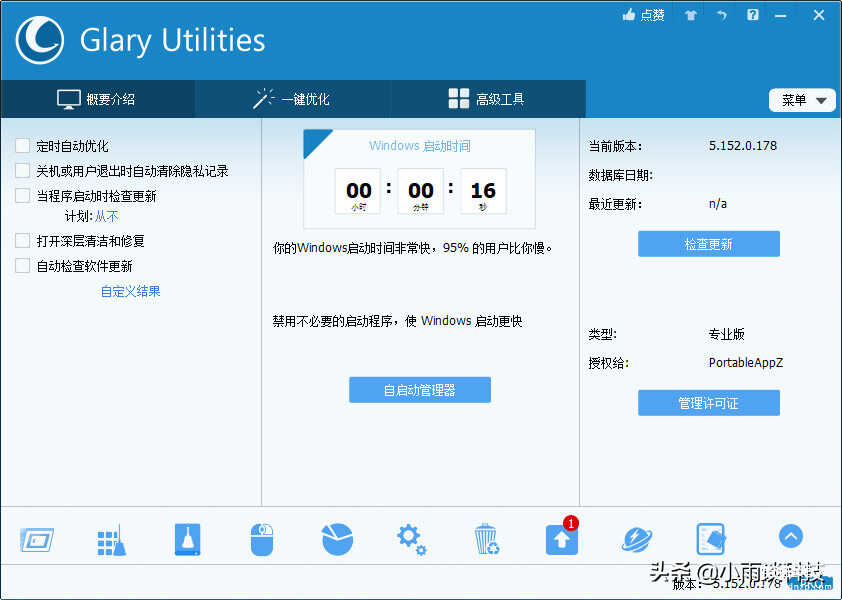Screen dimensions: 842x600
Task: Enable 定时自动优化 checkbox
Action: tap(22, 146)
